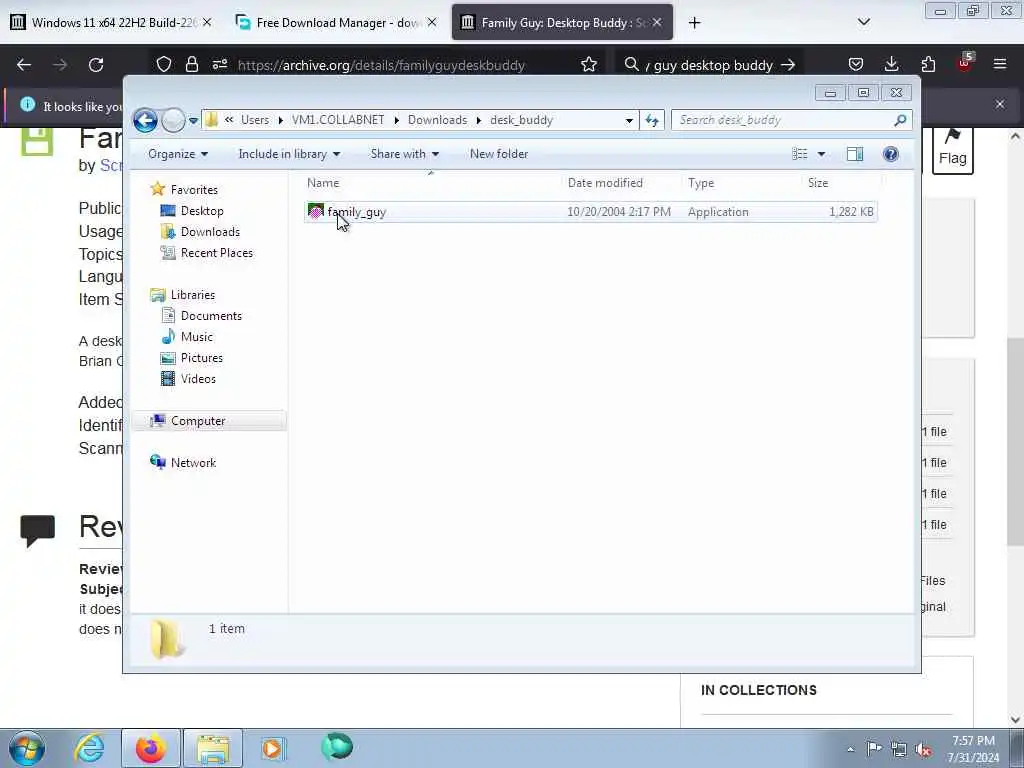
Task: Click the Explorer help icon
Action: click(x=890, y=154)
